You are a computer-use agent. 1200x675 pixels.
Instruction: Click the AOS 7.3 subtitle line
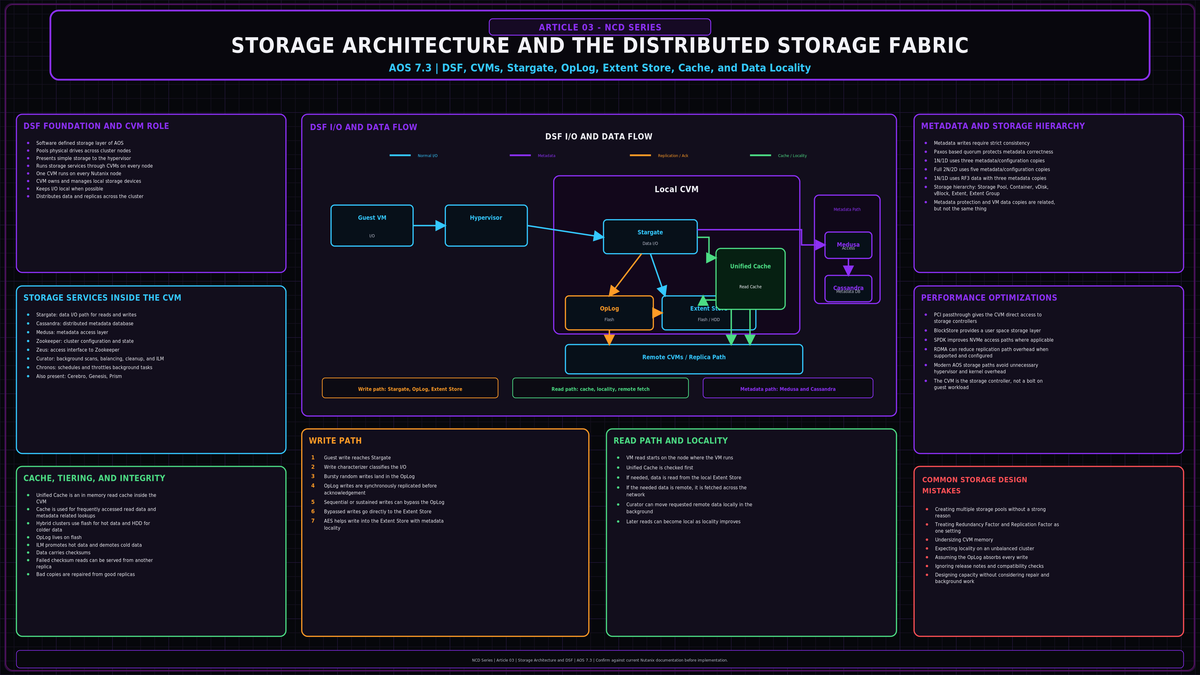click(x=600, y=68)
